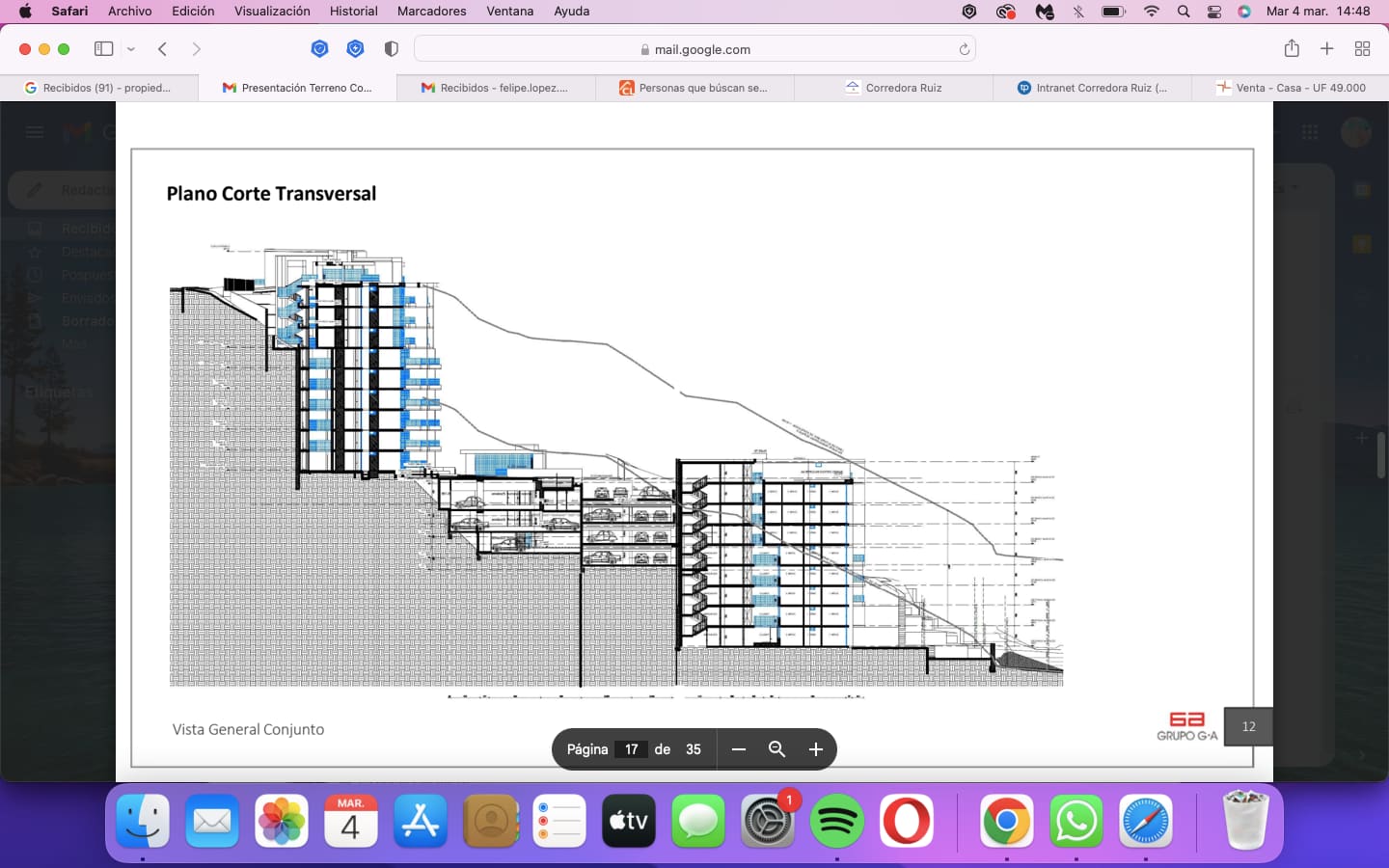Switch to Presentación Terreno tab
The image size is (1389, 868).
pos(297,88)
